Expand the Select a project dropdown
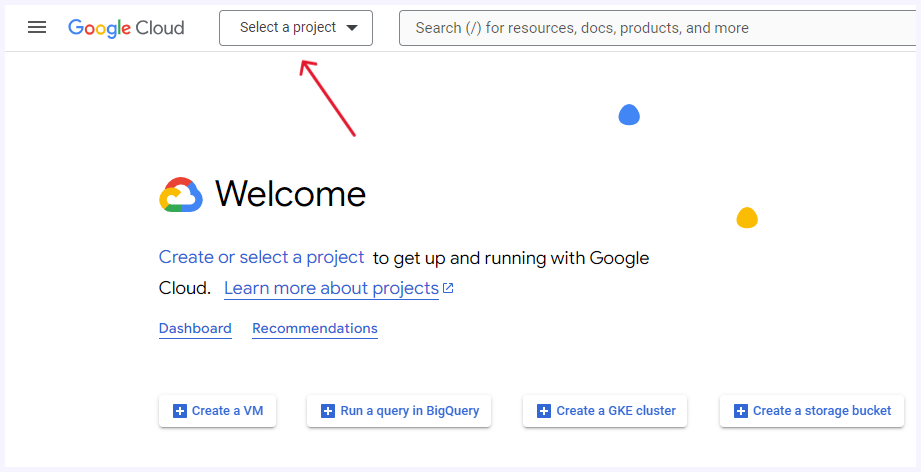Screen dimensions: 921x472 click(296, 28)
